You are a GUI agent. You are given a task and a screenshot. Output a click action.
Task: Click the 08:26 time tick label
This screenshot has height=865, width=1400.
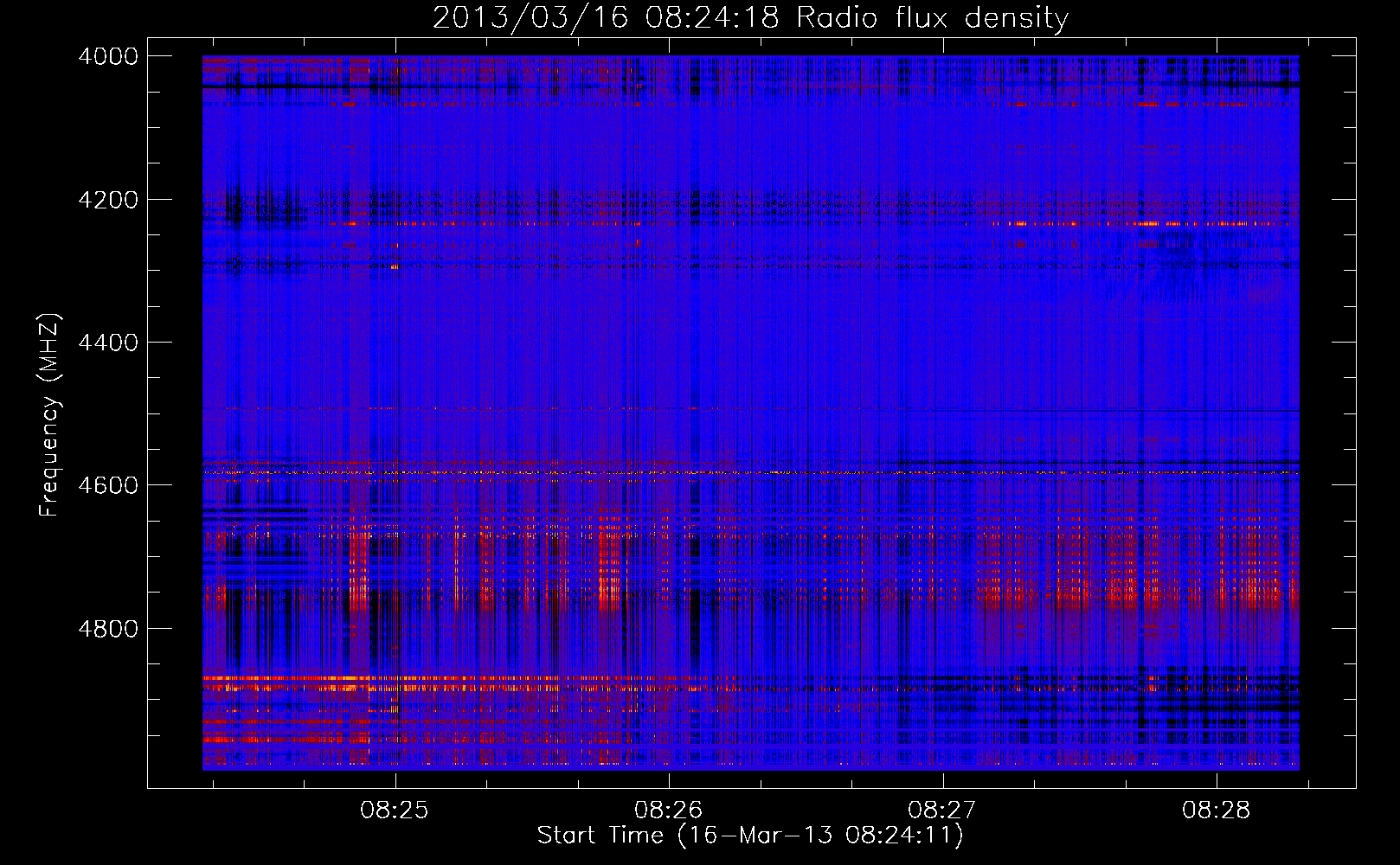[x=669, y=810]
